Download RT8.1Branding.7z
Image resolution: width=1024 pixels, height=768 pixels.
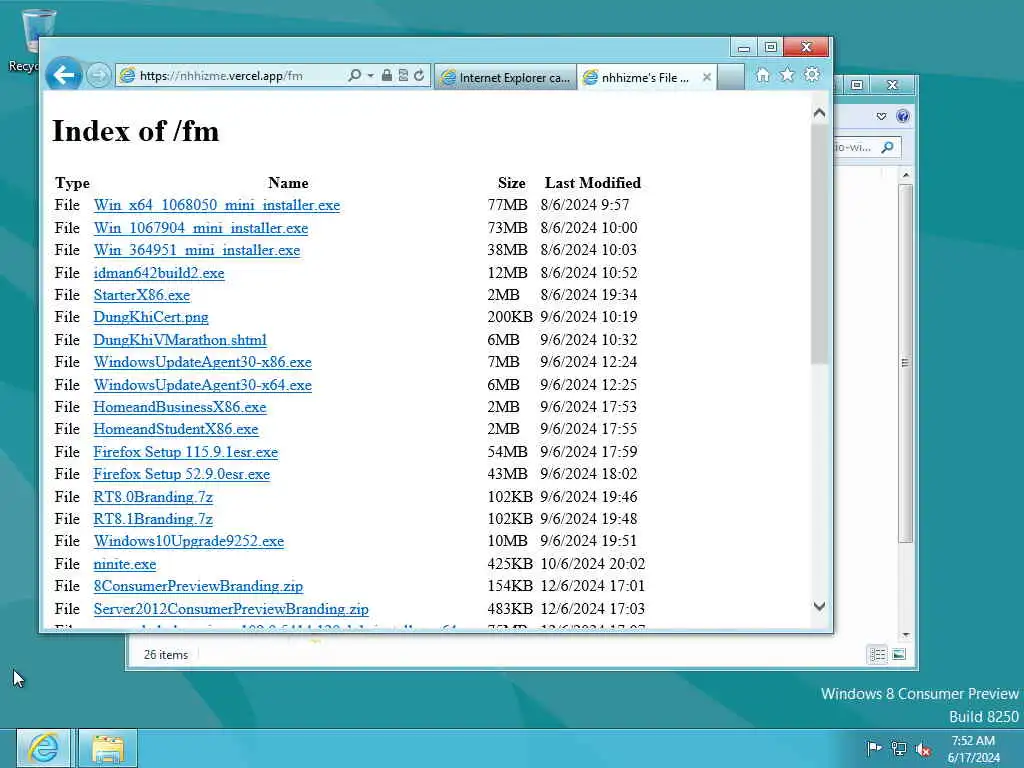(x=153, y=520)
